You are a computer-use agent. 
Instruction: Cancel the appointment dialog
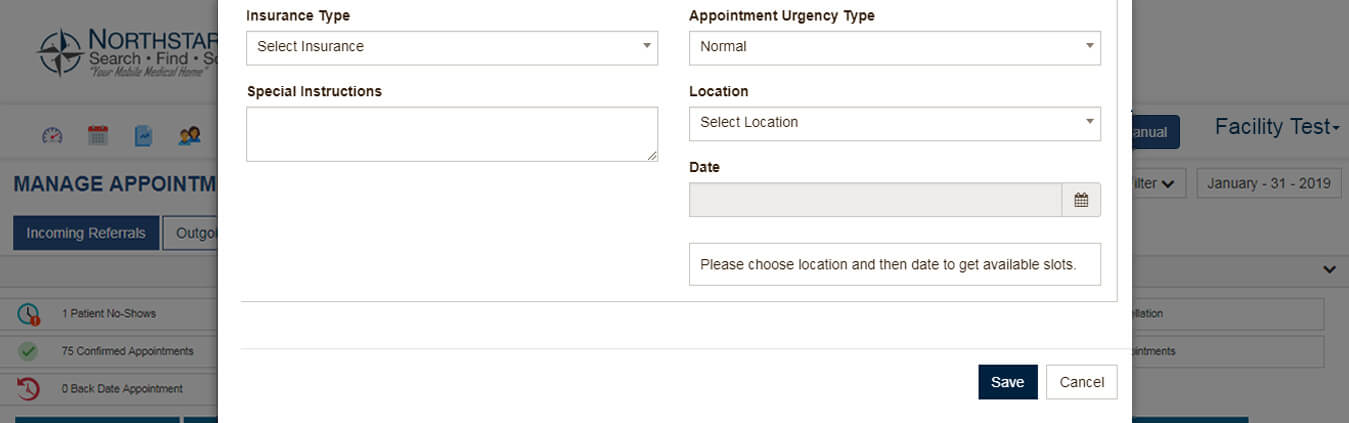coord(1081,382)
